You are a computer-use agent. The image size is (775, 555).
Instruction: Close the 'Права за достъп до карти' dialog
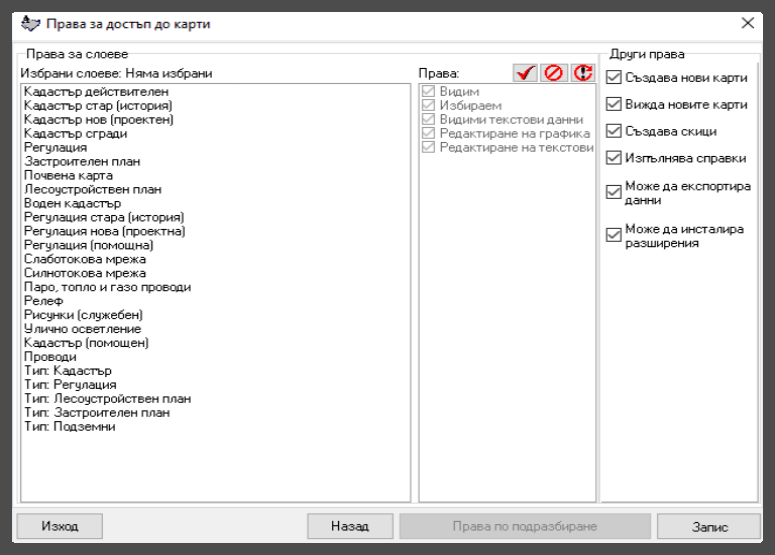pos(747,23)
